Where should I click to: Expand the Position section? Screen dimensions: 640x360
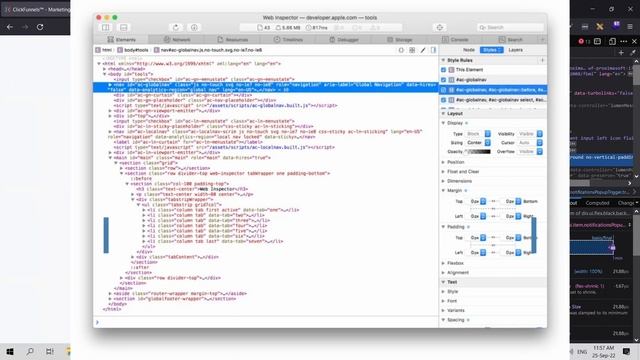[444, 162]
